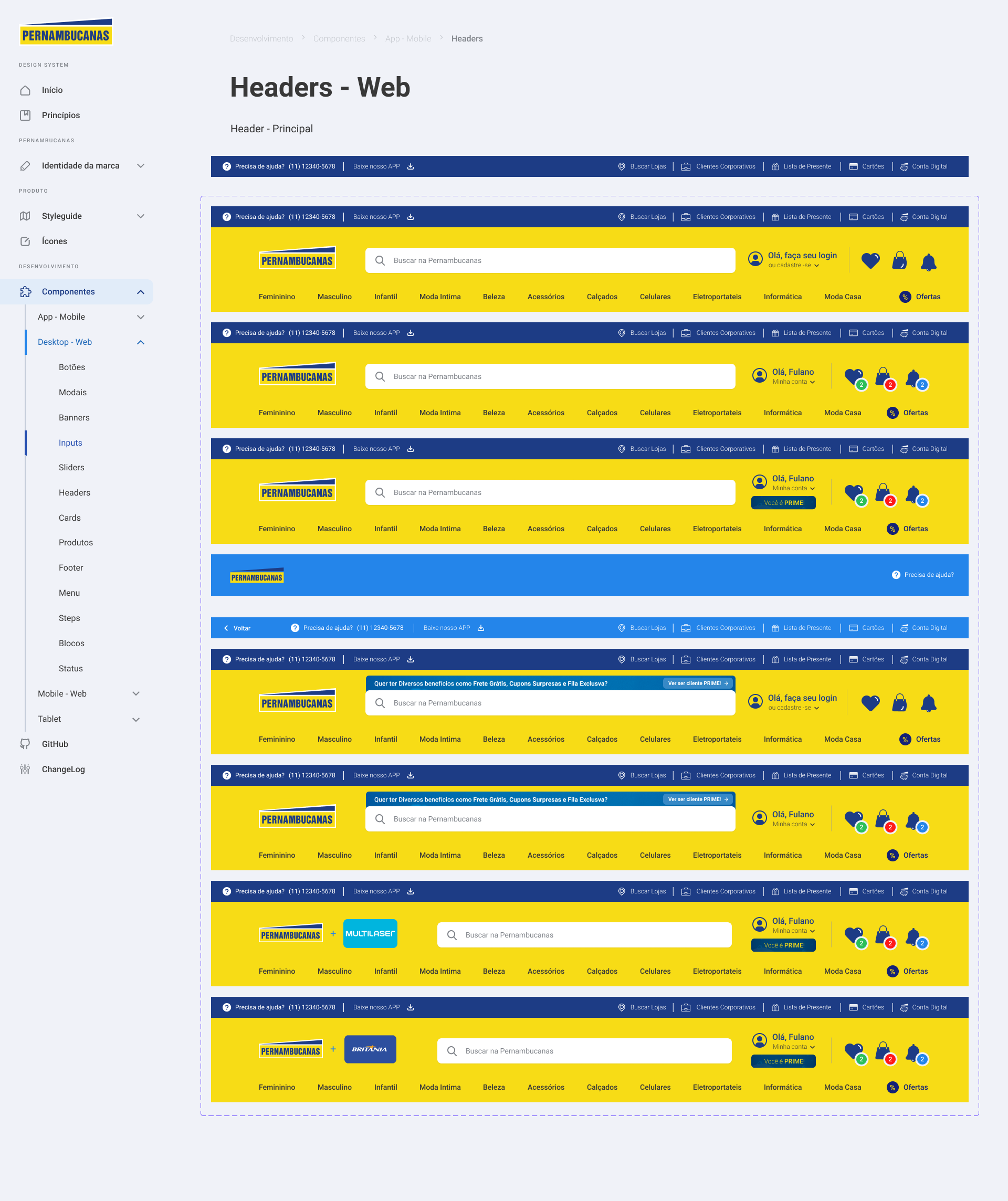Click the Britânia partner logo

point(370,1049)
